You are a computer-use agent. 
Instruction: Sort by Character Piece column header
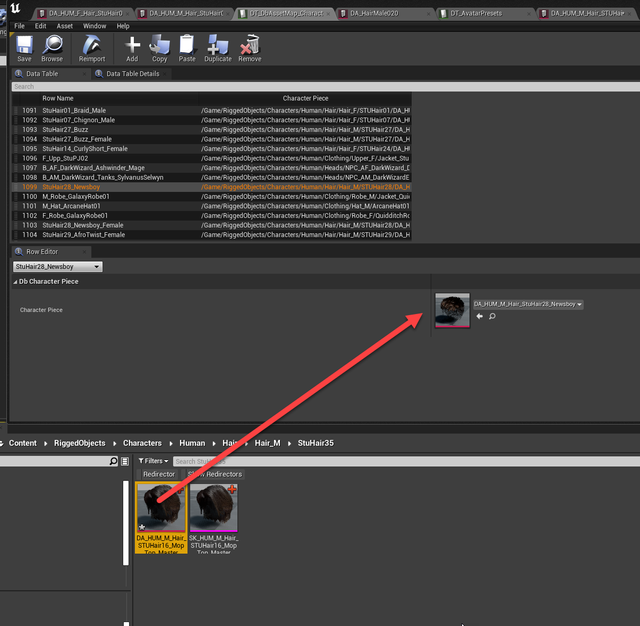click(305, 98)
